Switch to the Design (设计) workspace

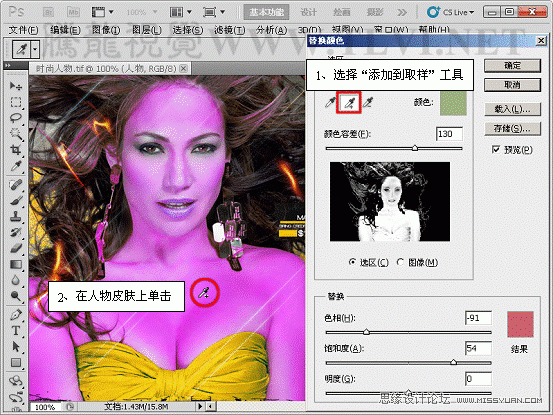(309, 12)
